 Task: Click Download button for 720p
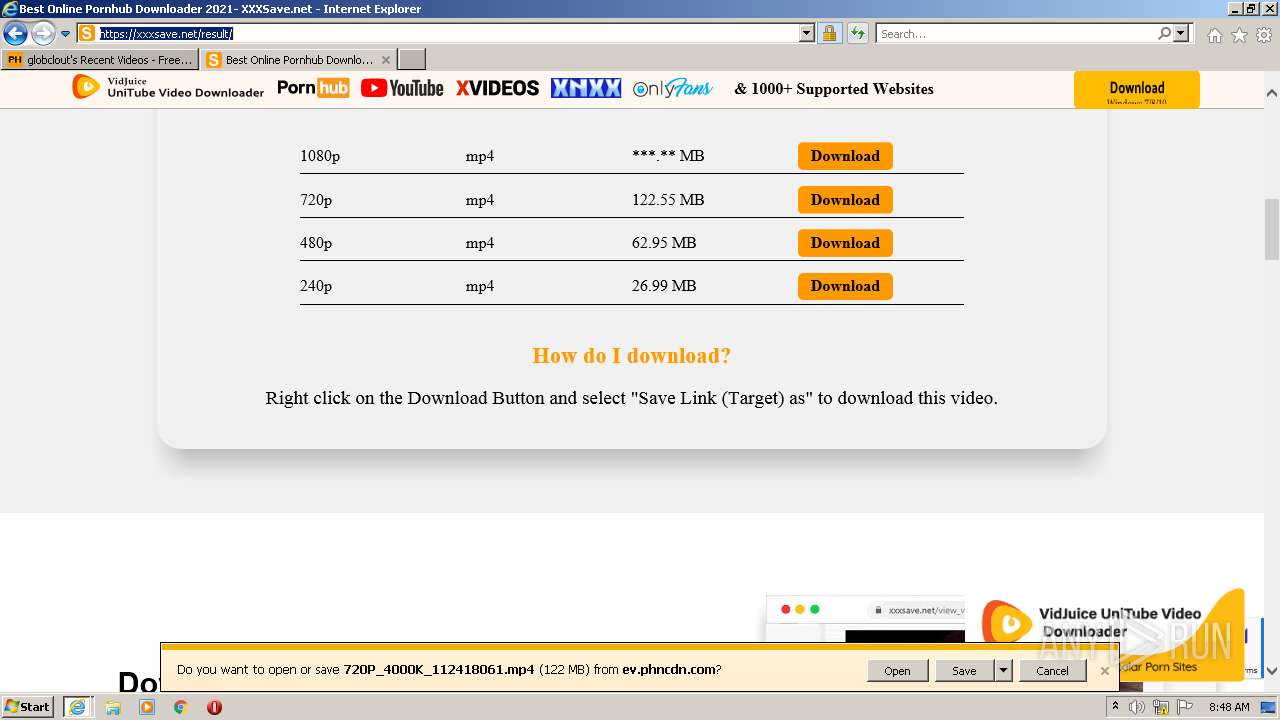point(845,200)
